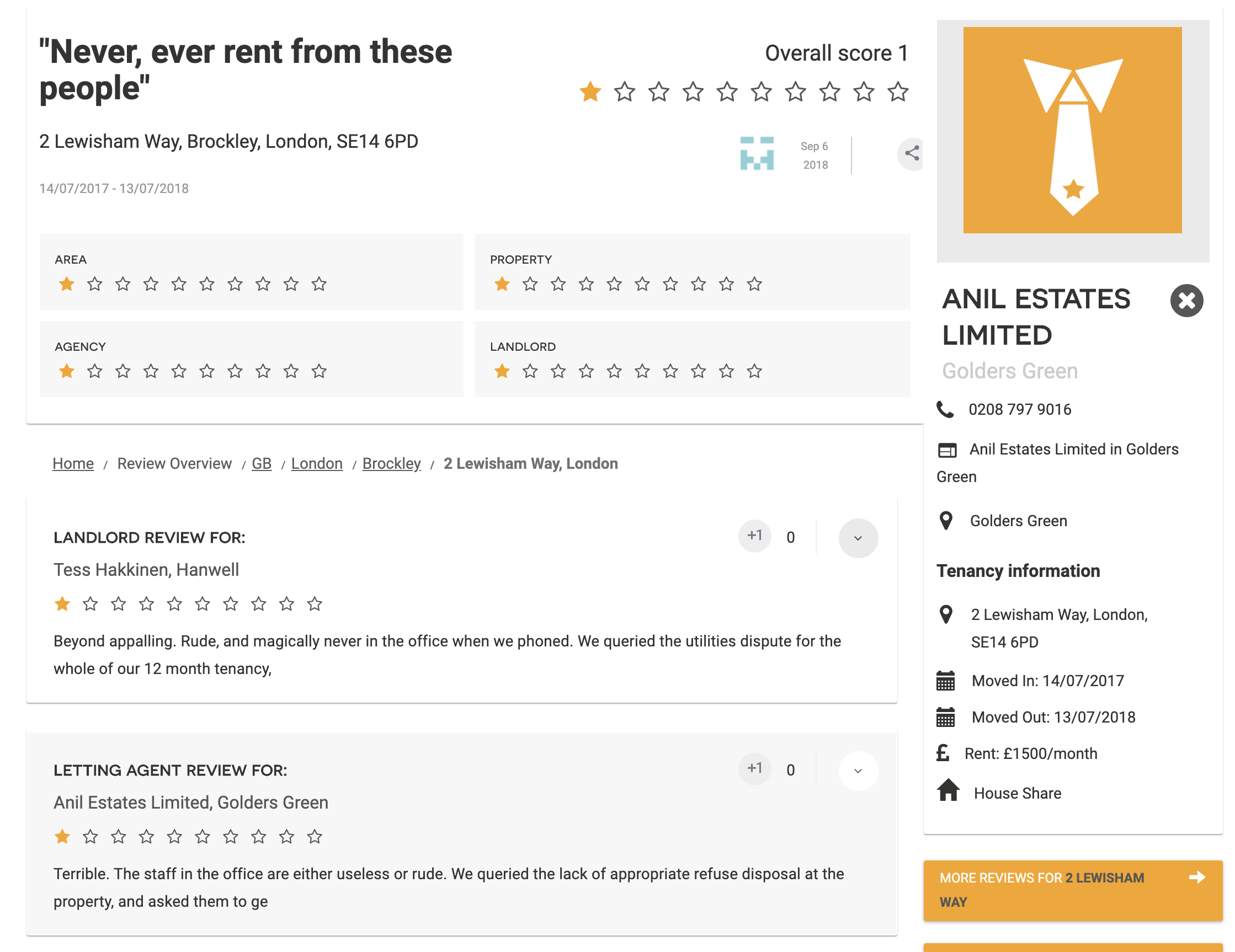Open the London breadcrumb link
Image resolution: width=1235 pixels, height=952 pixels.
317,463
